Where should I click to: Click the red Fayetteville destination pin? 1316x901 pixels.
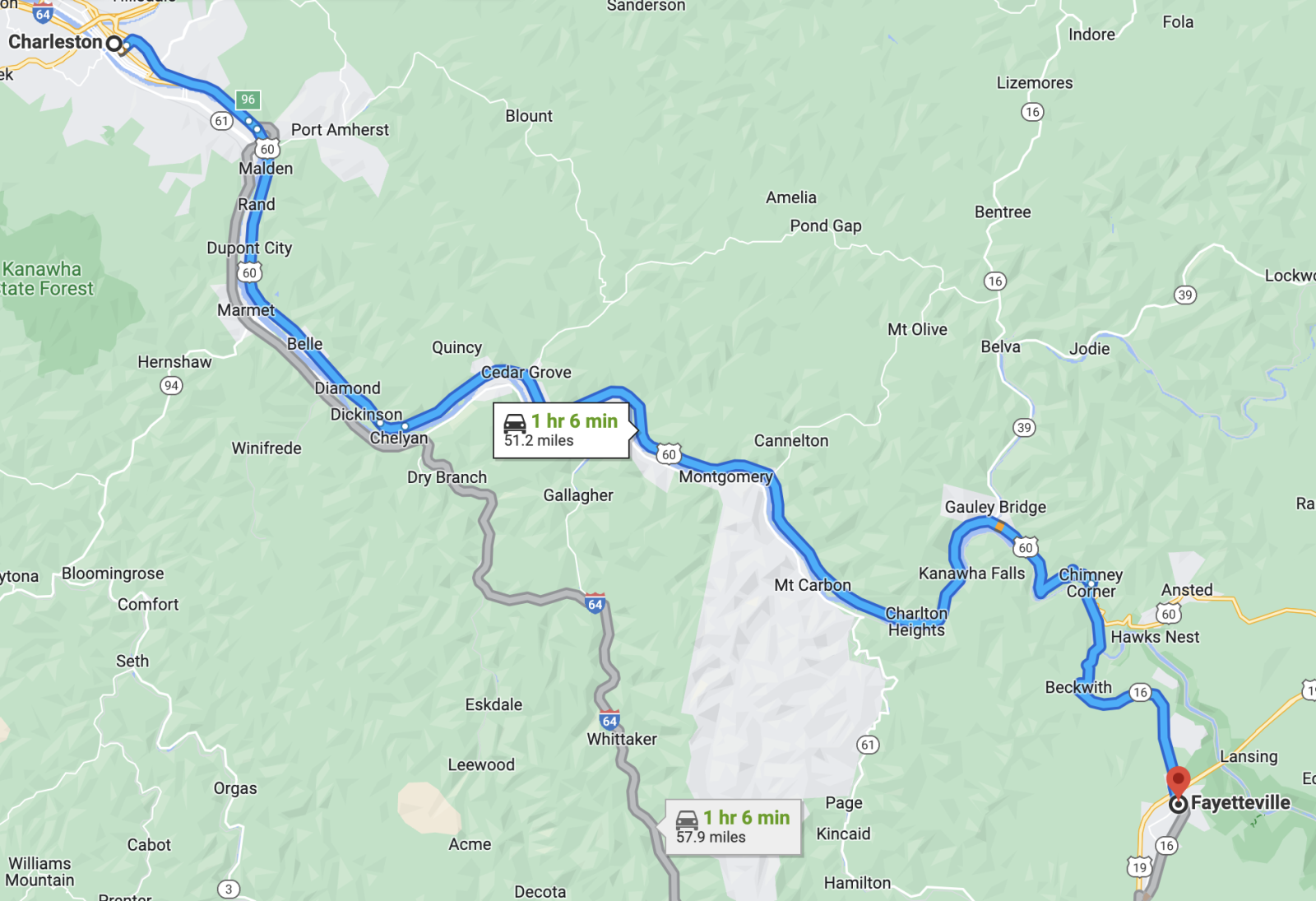point(1178,779)
